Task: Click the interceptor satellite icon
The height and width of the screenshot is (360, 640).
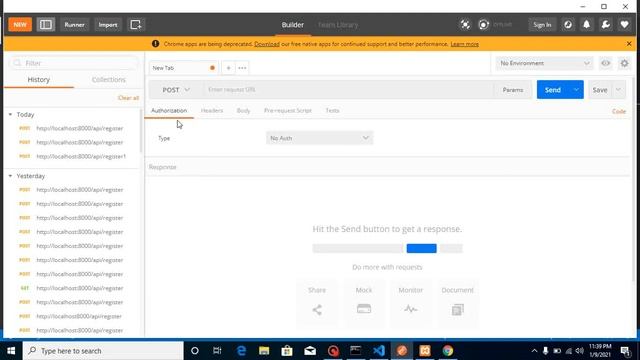Action: pos(465,24)
